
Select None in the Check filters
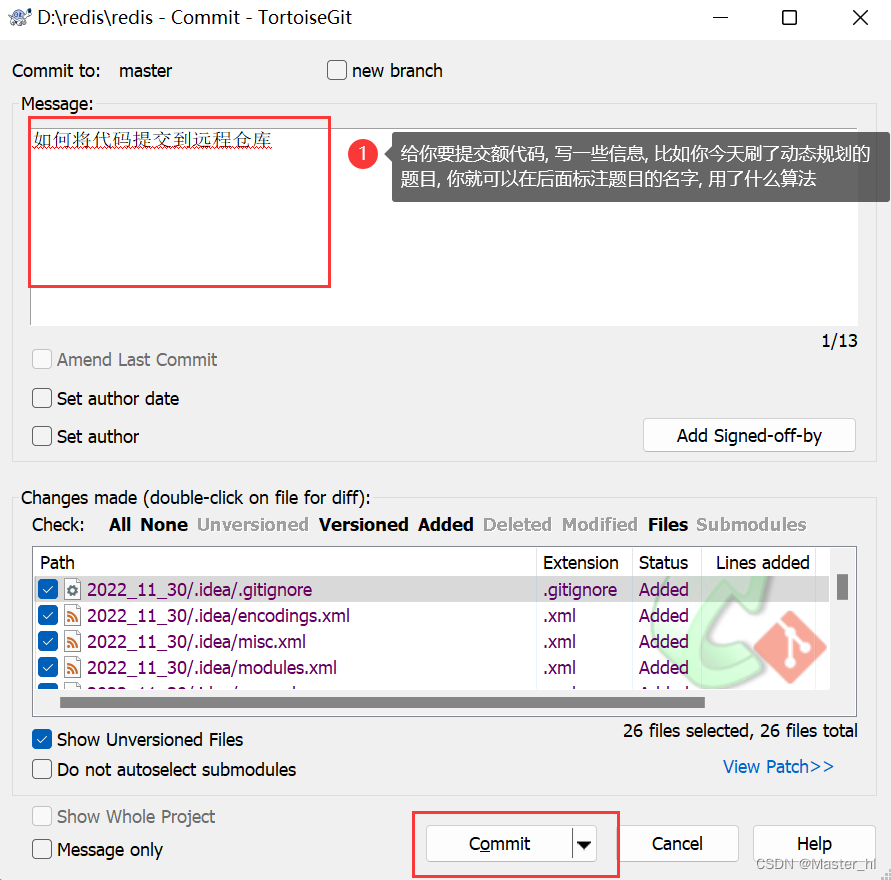click(x=164, y=524)
